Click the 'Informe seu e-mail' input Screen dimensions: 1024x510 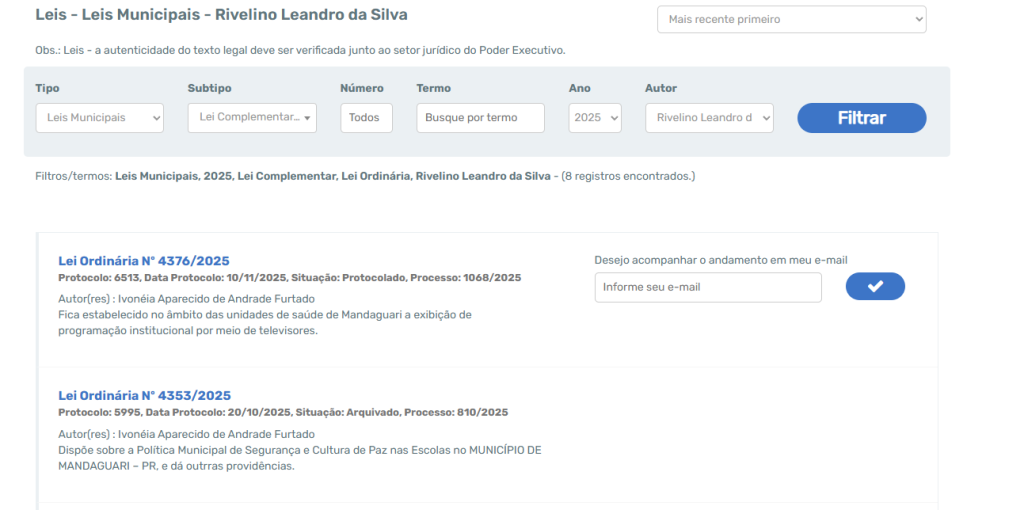[x=707, y=288]
